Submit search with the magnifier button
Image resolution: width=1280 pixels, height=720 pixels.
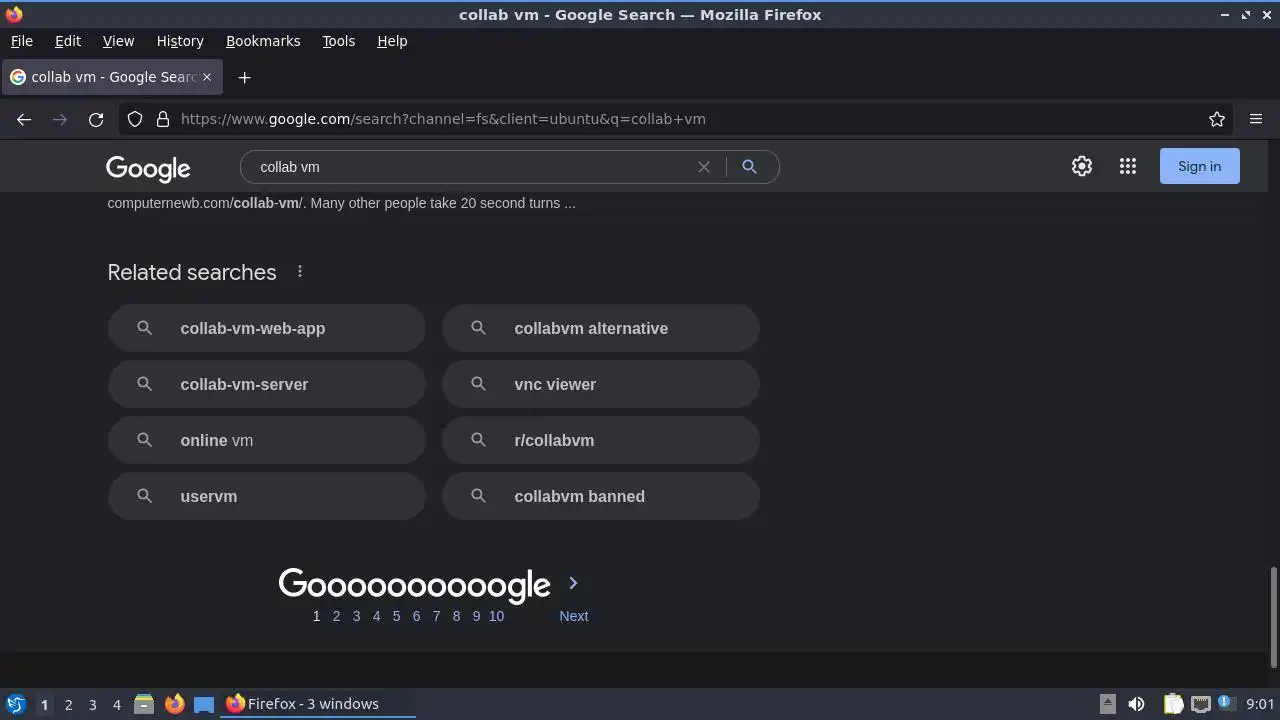coord(749,167)
